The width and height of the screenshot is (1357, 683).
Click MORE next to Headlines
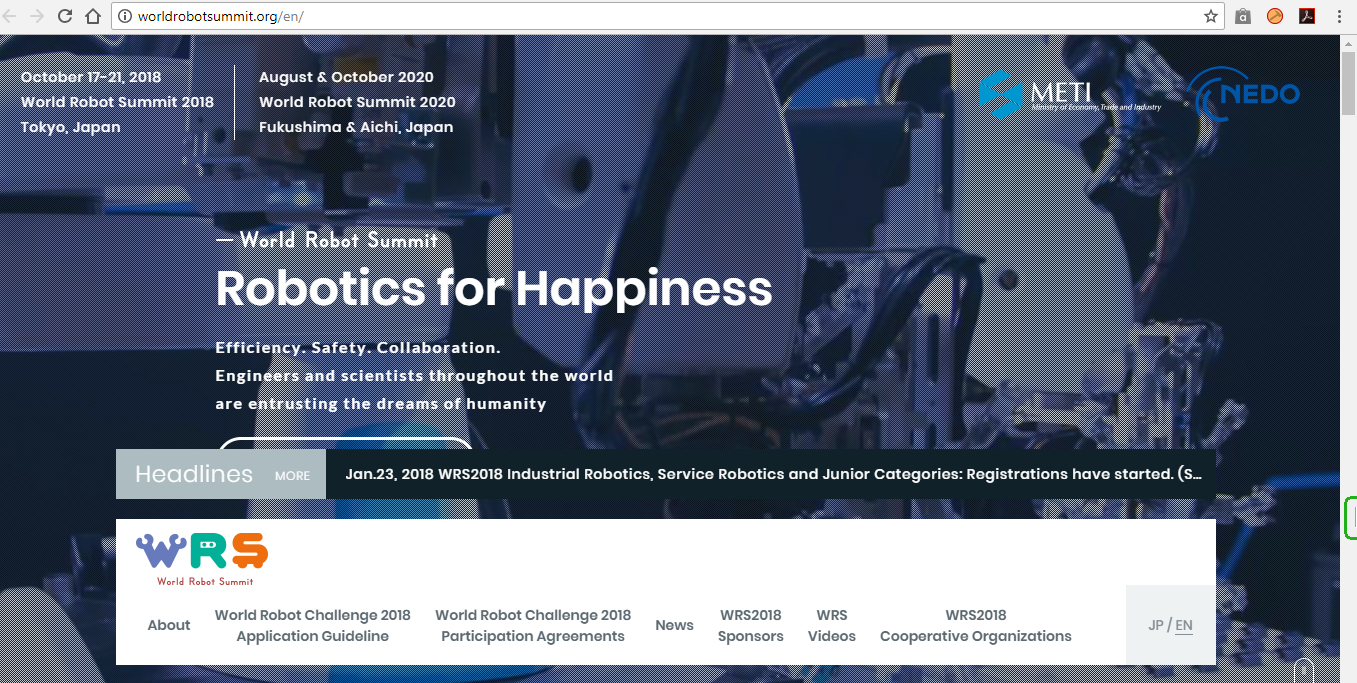click(292, 476)
